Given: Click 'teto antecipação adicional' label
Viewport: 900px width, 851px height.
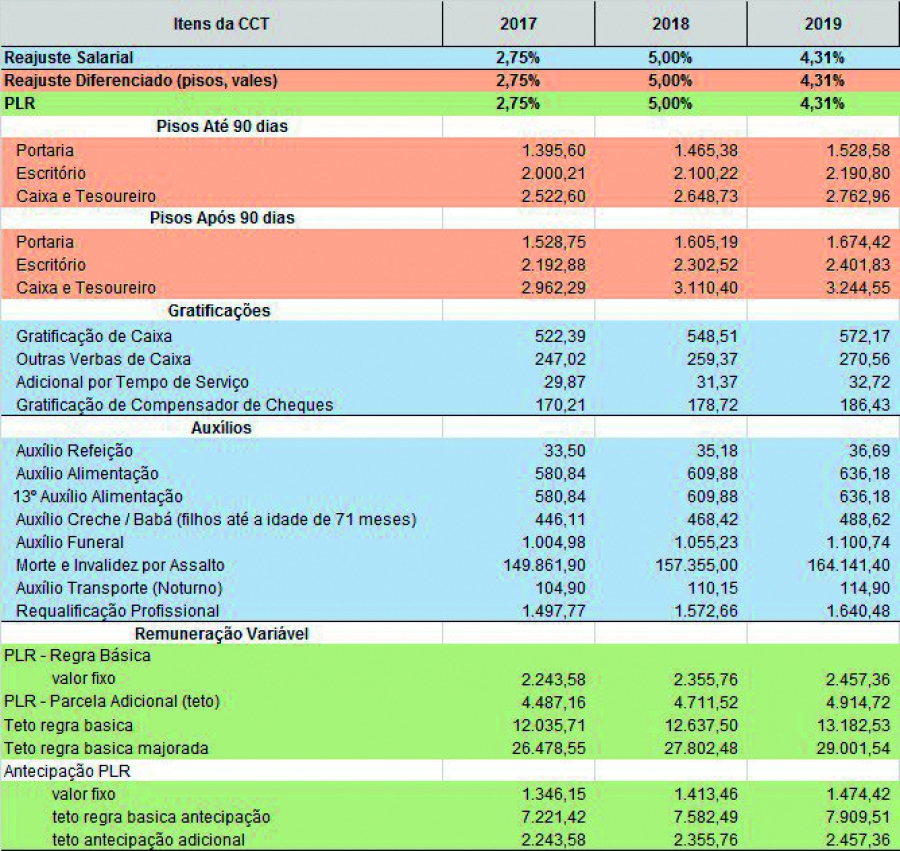Looking at the screenshot, I should pos(148,840).
